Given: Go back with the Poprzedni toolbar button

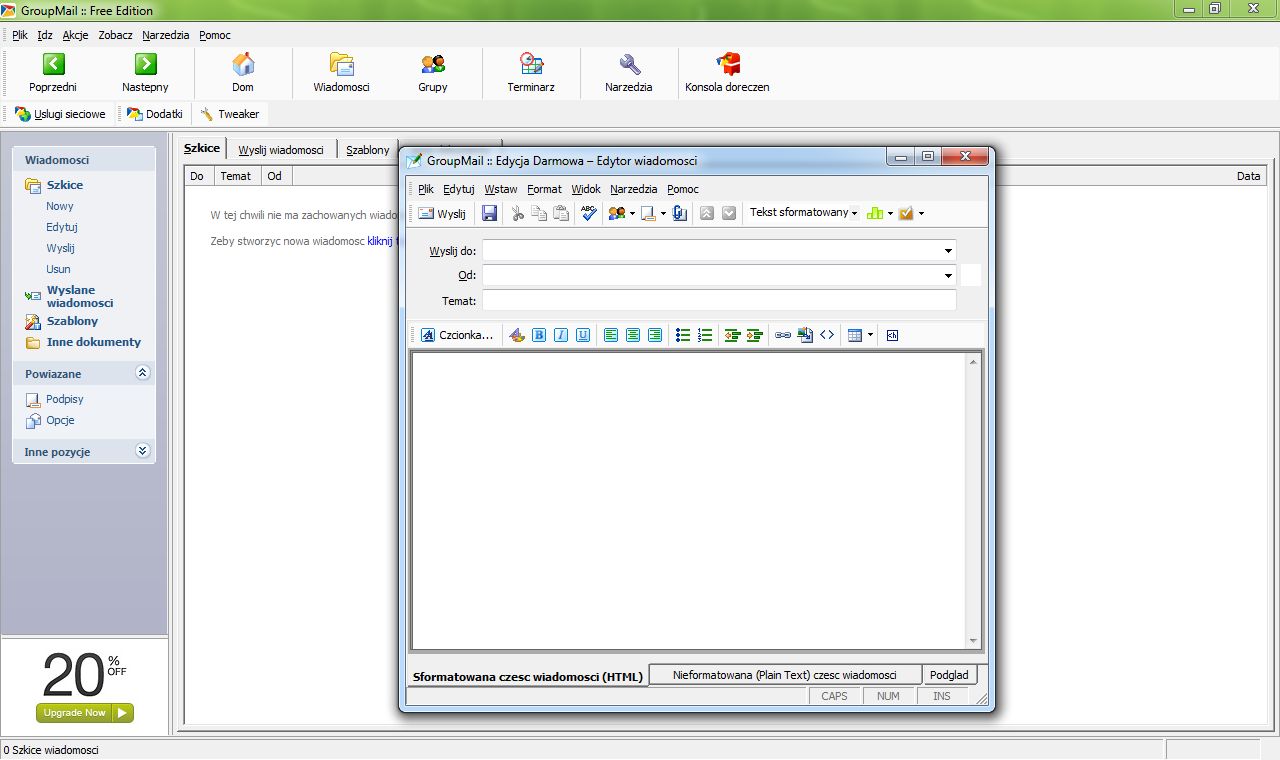Looking at the screenshot, I should tap(53, 74).
